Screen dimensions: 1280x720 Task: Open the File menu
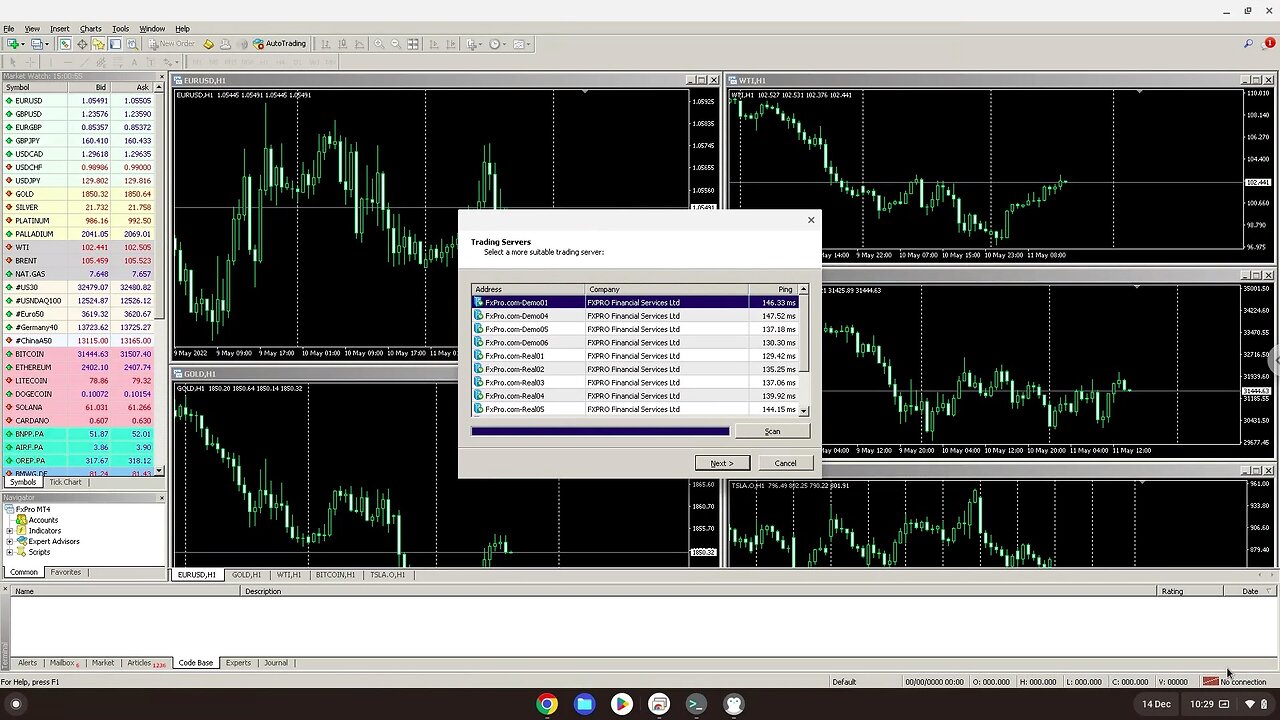(9, 29)
